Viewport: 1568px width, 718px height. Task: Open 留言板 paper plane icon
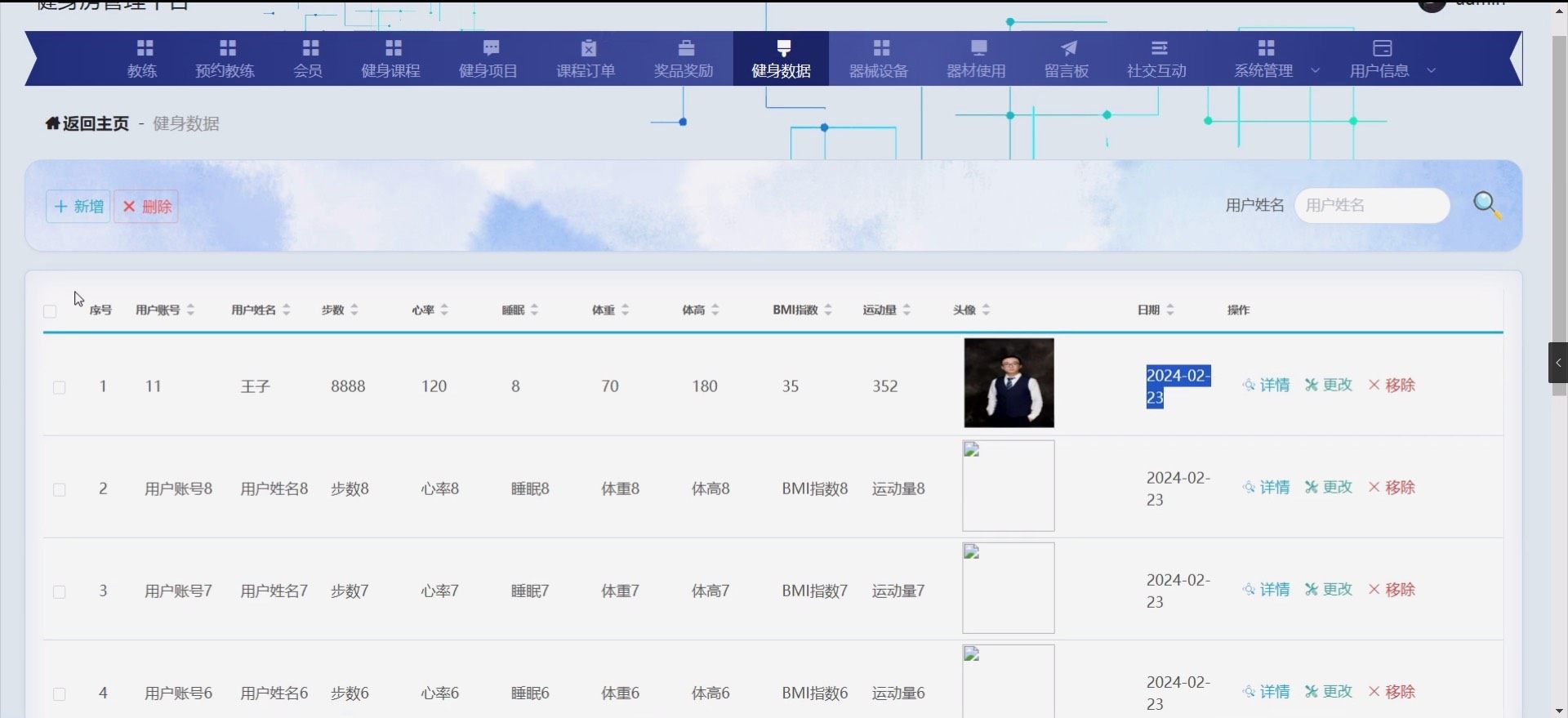click(1067, 48)
